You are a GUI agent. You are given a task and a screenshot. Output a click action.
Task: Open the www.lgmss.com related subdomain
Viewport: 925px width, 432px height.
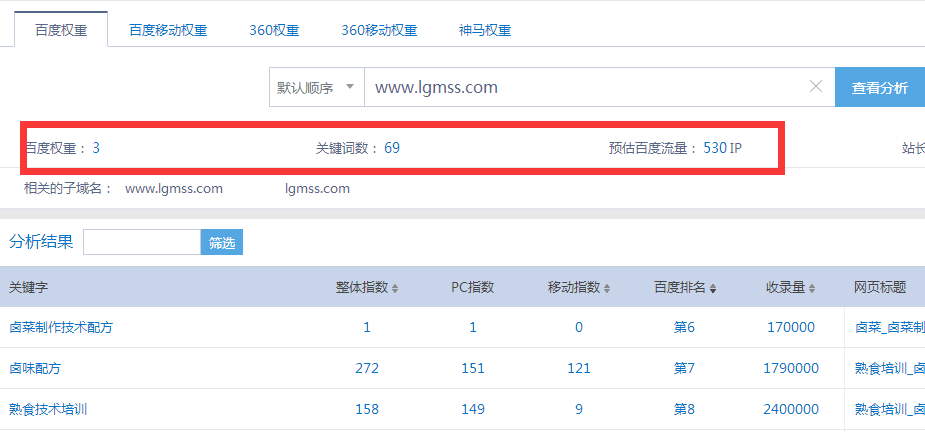(x=174, y=189)
